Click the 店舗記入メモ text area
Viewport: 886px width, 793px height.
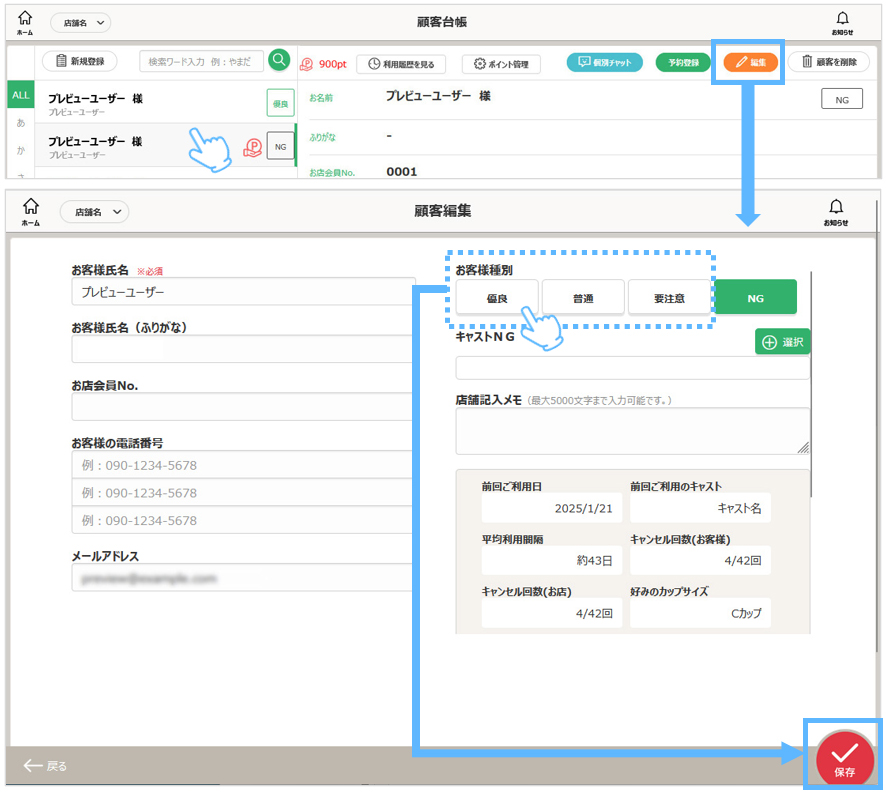coord(632,431)
